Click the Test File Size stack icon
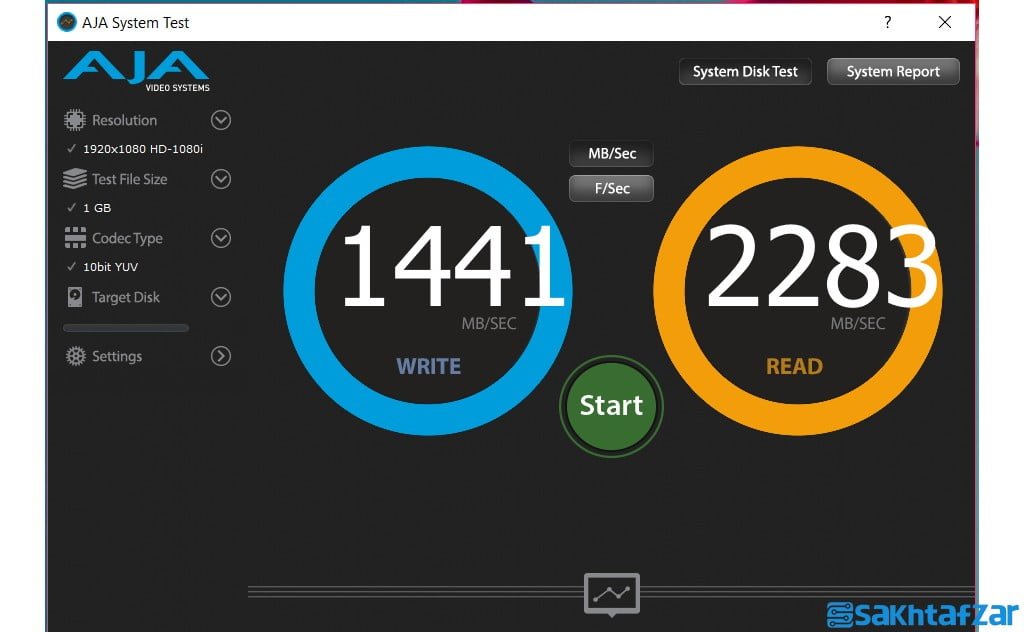This screenshot has width=1024, height=632. coord(75,180)
